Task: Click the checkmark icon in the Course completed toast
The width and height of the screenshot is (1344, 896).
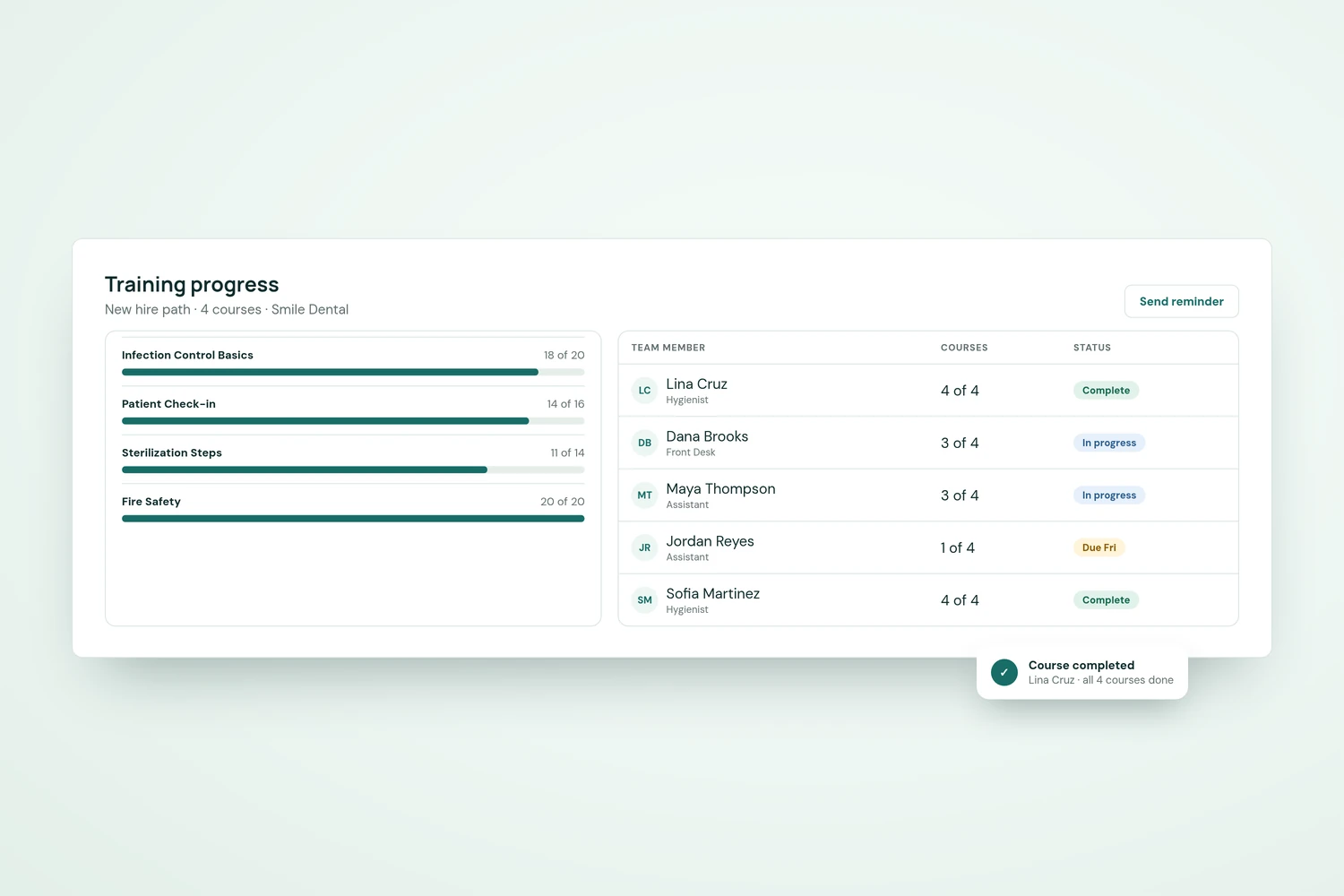Action: coord(1004,672)
